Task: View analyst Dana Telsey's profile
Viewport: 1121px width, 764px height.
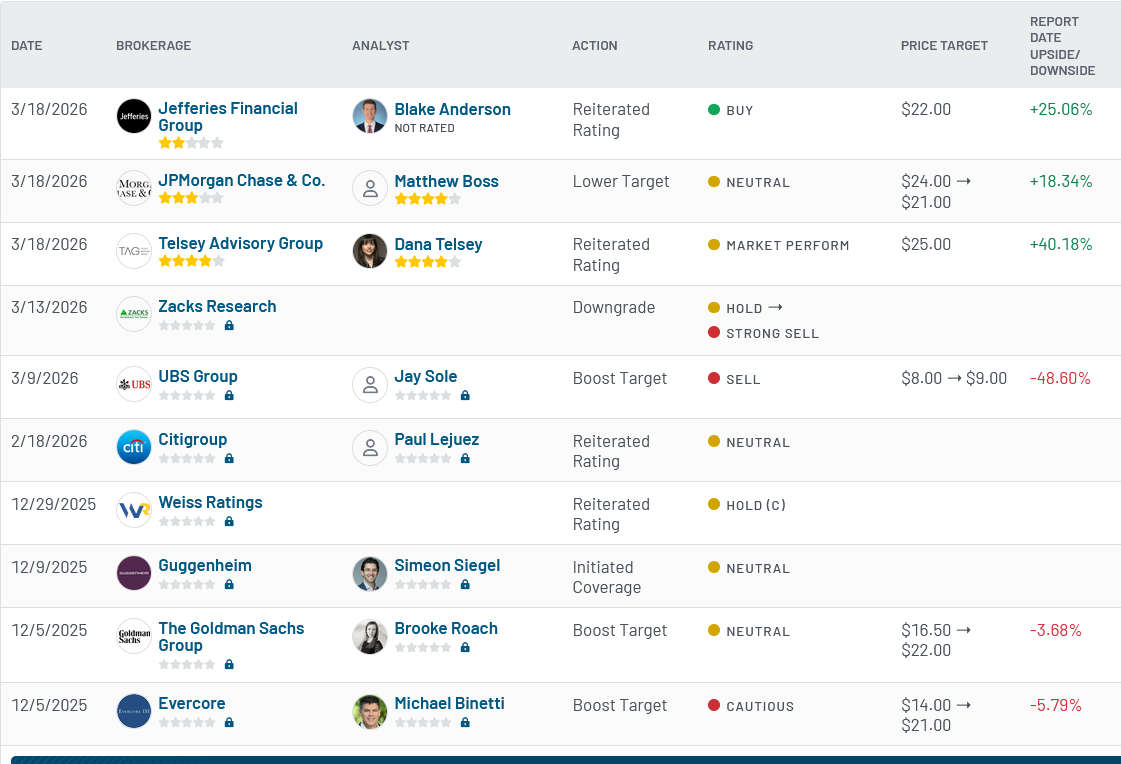Action: [x=438, y=244]
